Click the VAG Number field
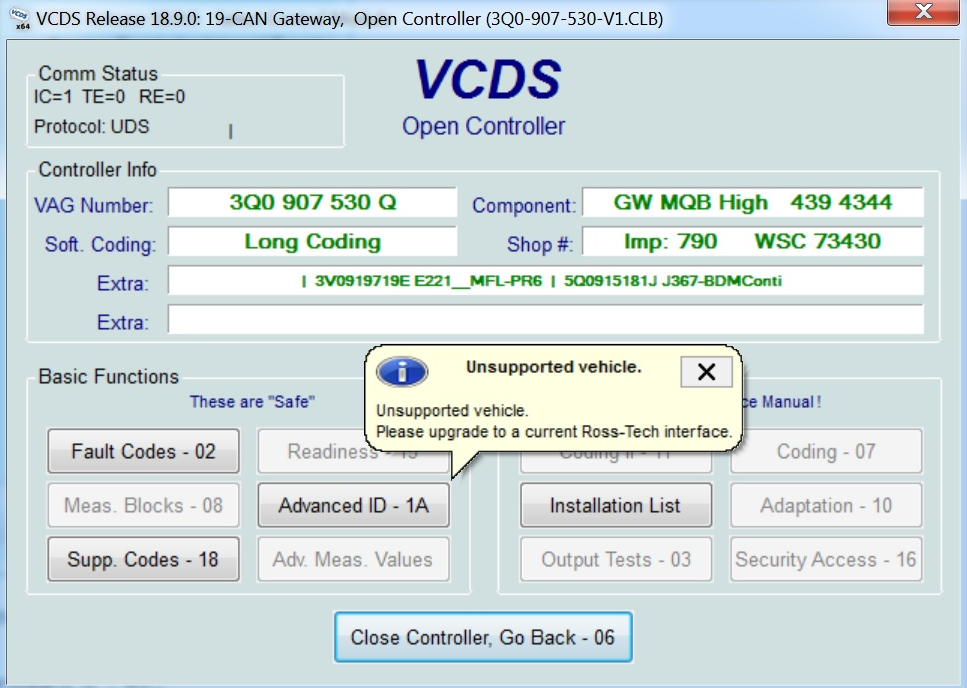Image resolution: width=967 pixels, height=688 pixels. 312,202
